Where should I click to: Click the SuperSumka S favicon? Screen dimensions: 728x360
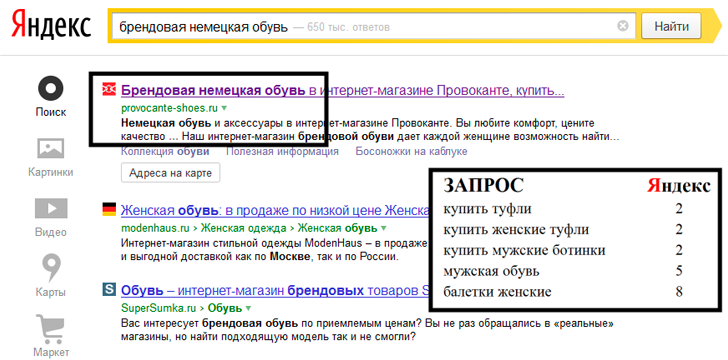[x=109, y=290]
